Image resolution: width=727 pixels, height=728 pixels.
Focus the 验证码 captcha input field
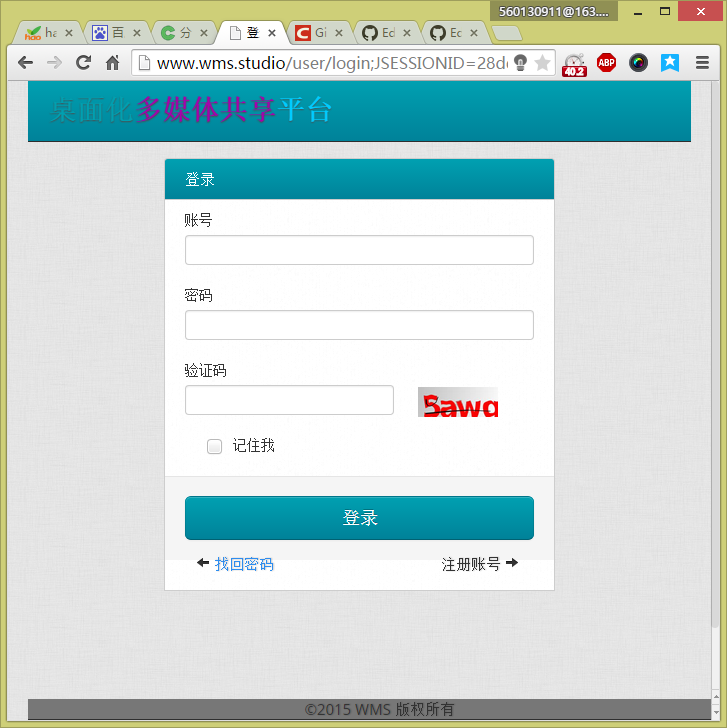289,400
